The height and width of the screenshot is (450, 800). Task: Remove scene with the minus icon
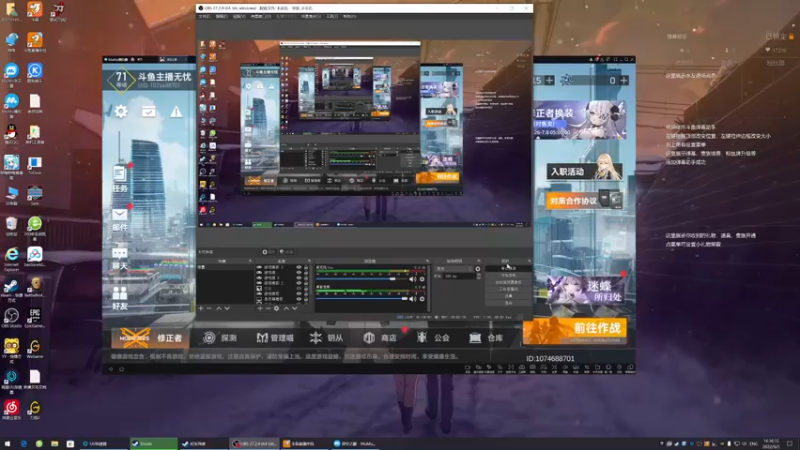point(209,308)
